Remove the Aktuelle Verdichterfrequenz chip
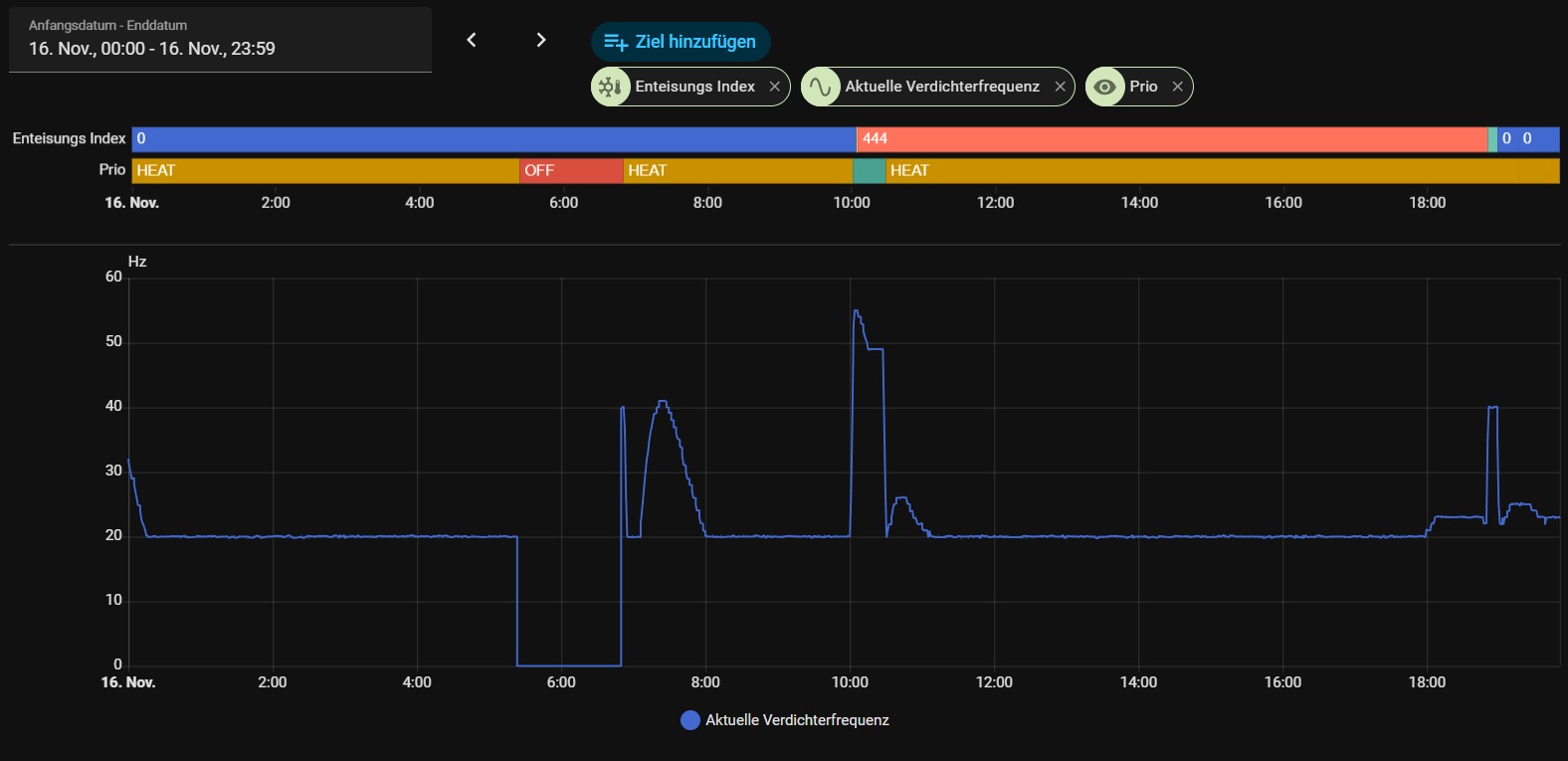 [x=1060, y=87]
